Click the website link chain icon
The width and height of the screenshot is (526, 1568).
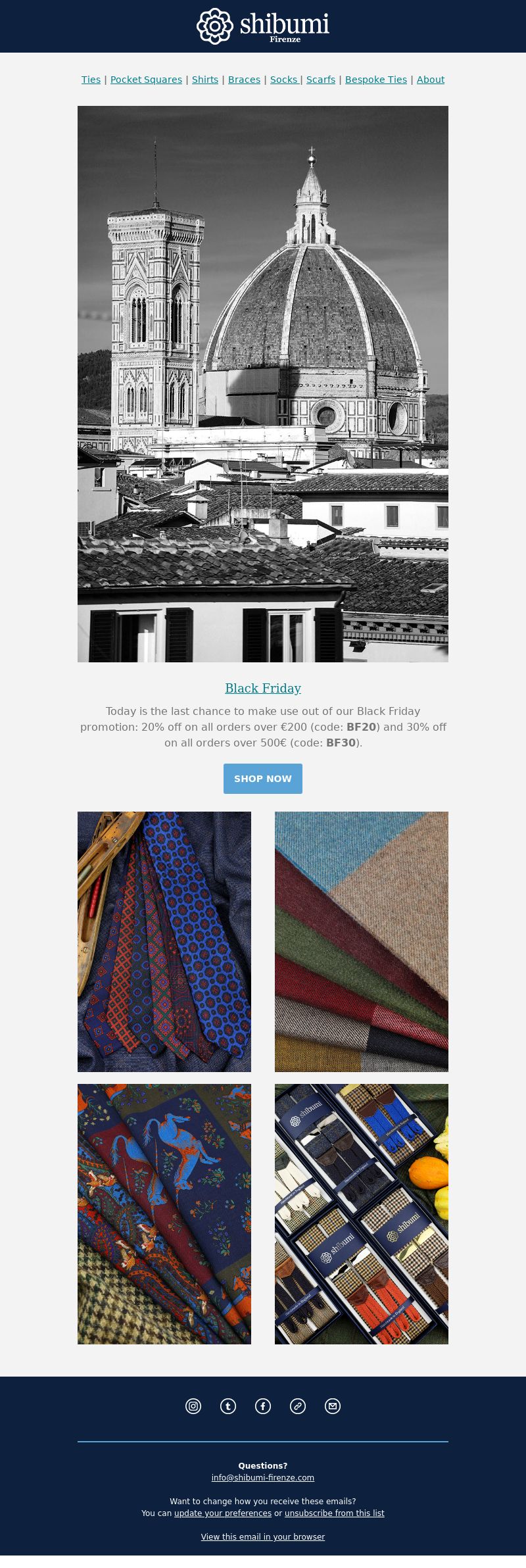[x=298, y=1406]
